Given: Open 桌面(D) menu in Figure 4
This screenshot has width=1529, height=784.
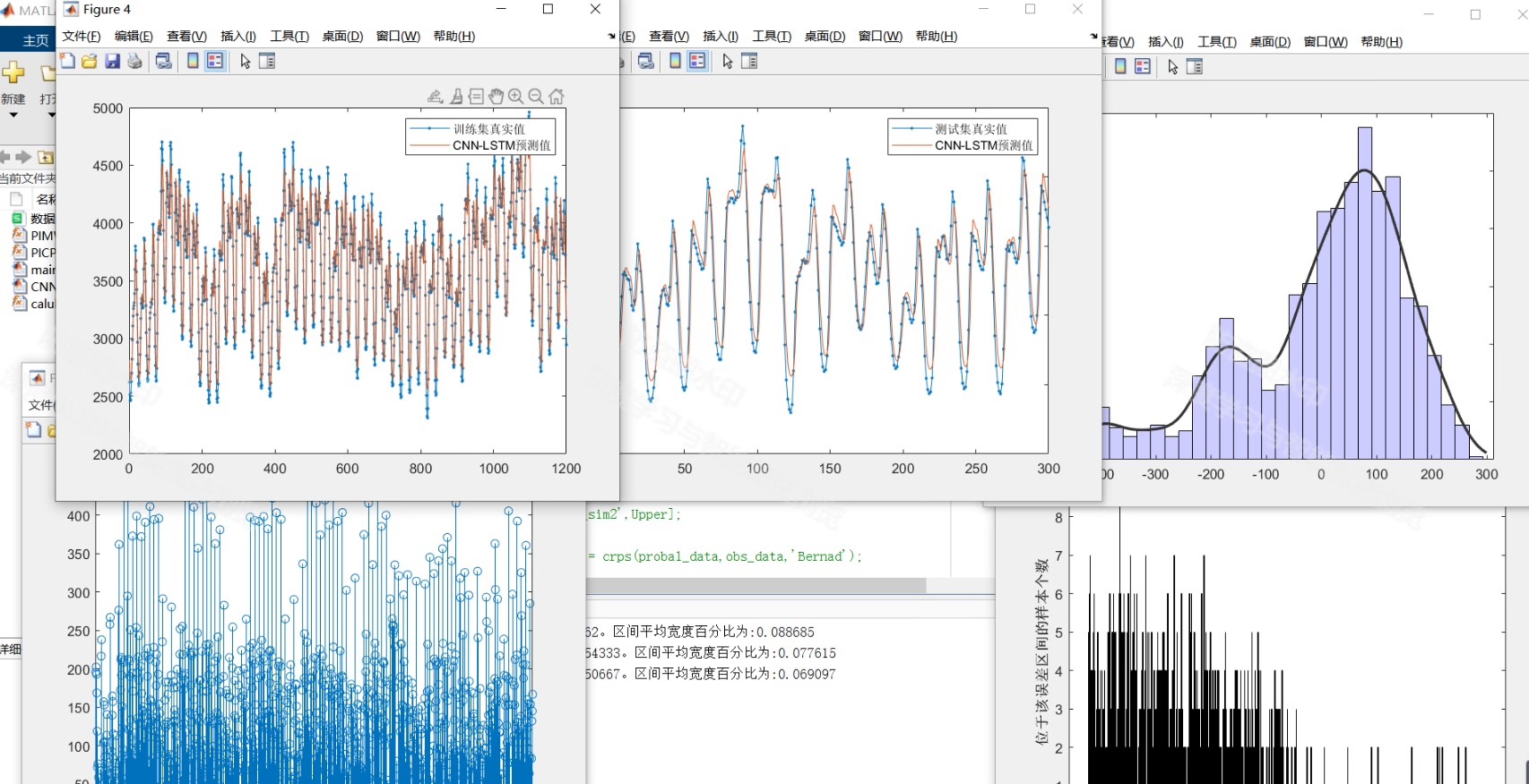Looking at the screenshot, I should click(342, 36).
